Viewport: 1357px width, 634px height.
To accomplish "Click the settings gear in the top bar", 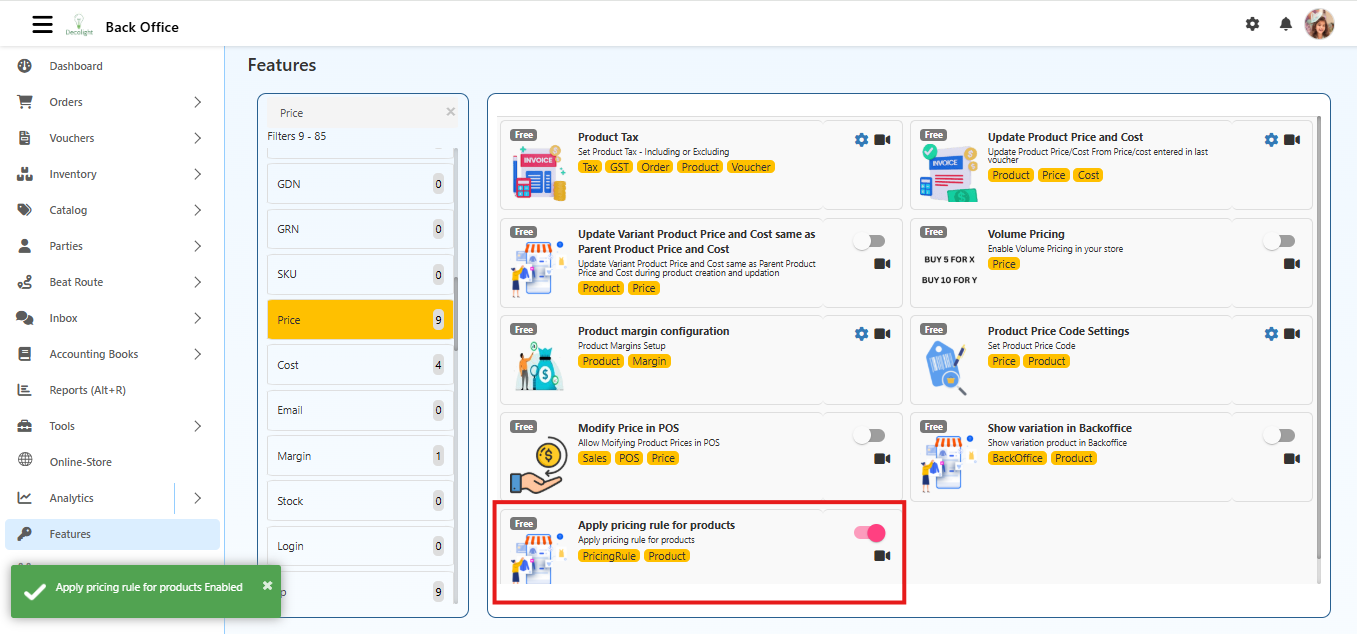I will (x=1252, y=23).
